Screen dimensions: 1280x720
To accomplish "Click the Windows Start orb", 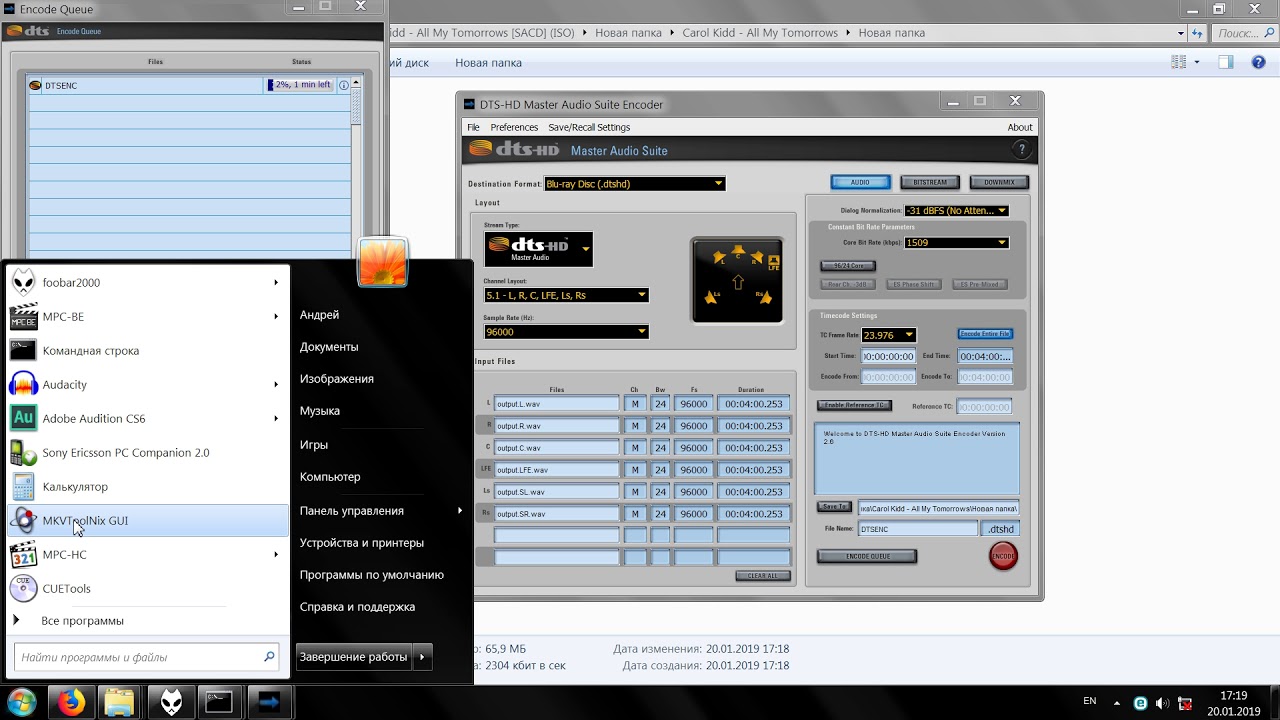I will coord(21,702).
